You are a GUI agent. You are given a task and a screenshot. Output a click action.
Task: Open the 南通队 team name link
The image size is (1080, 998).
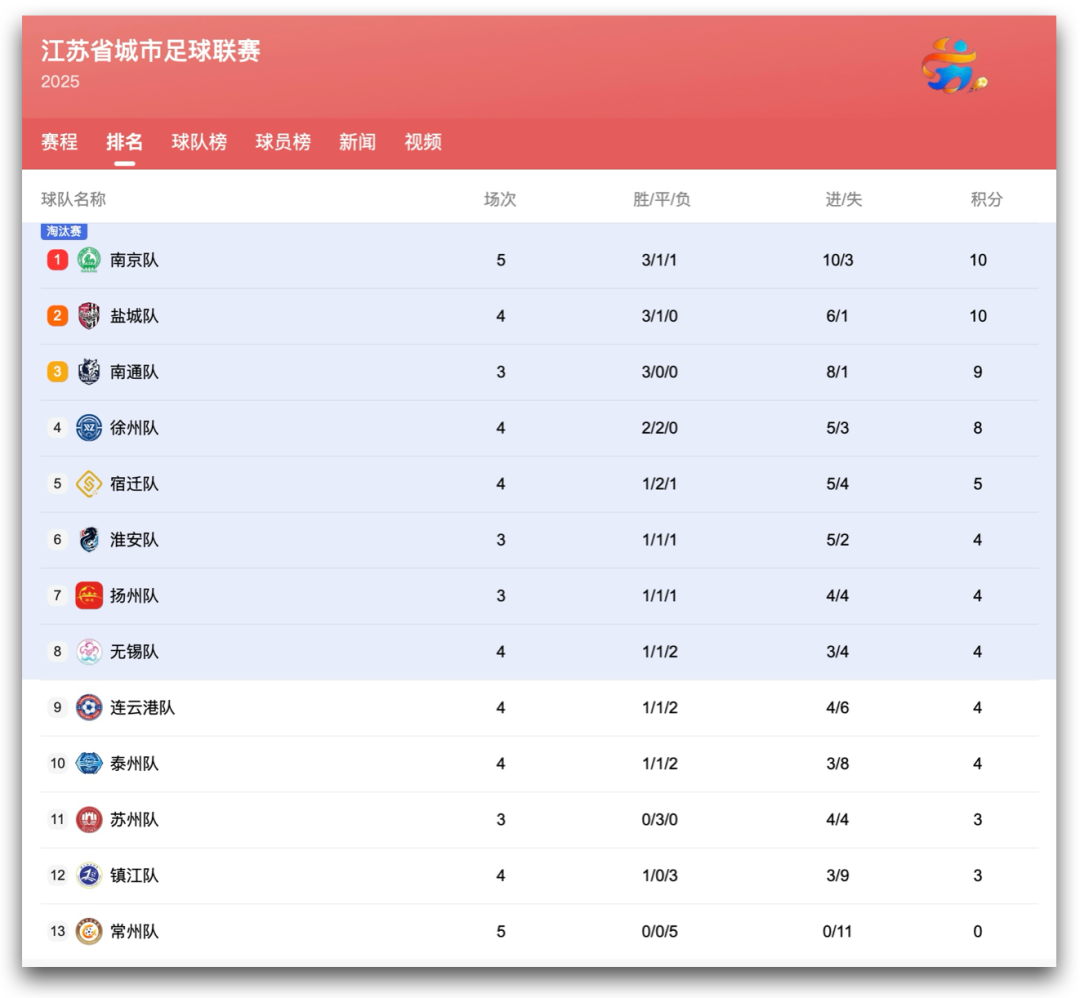[134, 372]
